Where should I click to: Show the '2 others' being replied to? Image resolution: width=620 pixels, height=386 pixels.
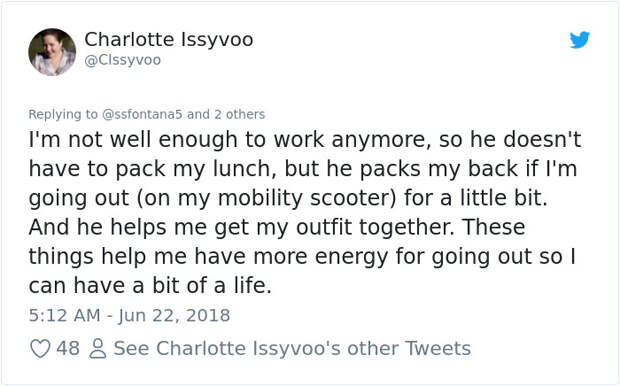240,114
